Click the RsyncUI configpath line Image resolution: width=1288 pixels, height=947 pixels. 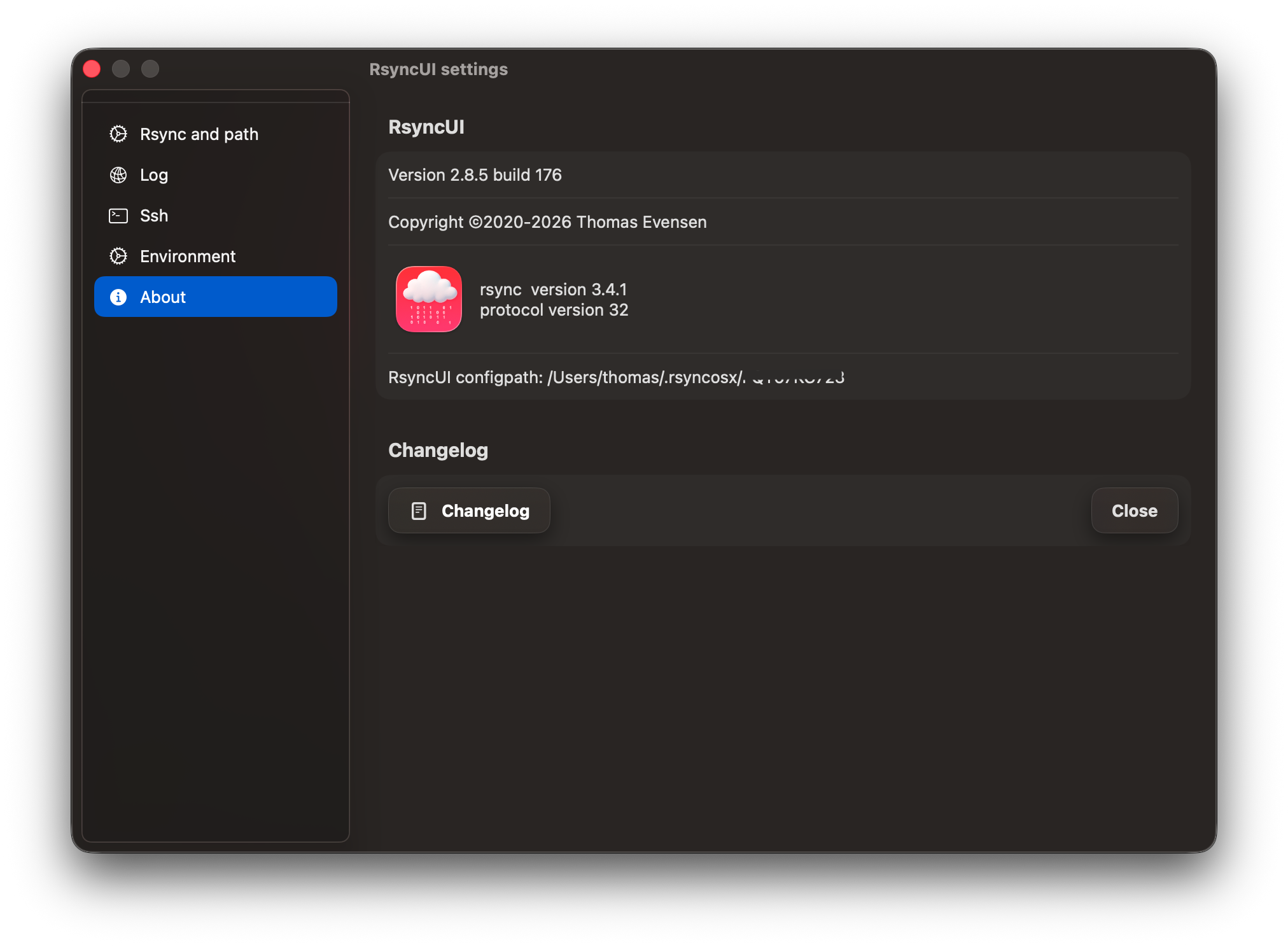pyautogui.click(x=615, y=377)
